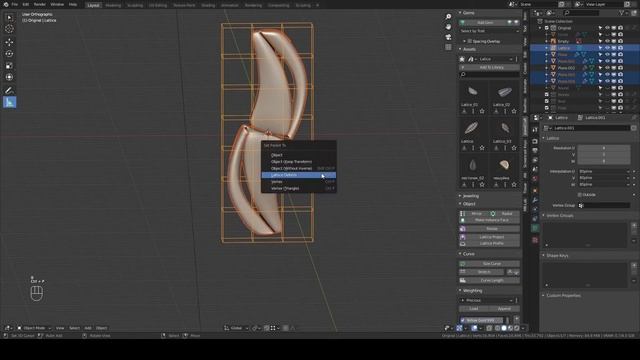This screenshot has height=360, width=640.
Task: Open the Global transform orientation dropdown
Action: [x=236, y=328]
